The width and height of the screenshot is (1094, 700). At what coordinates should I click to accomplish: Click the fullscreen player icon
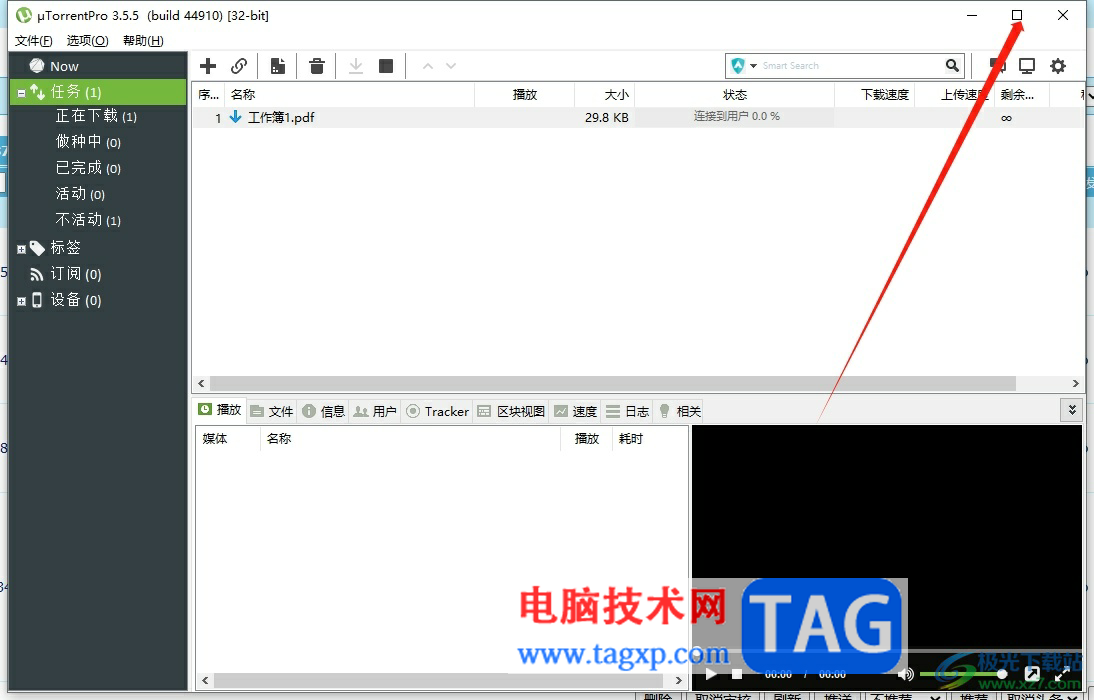(1062, 674)
